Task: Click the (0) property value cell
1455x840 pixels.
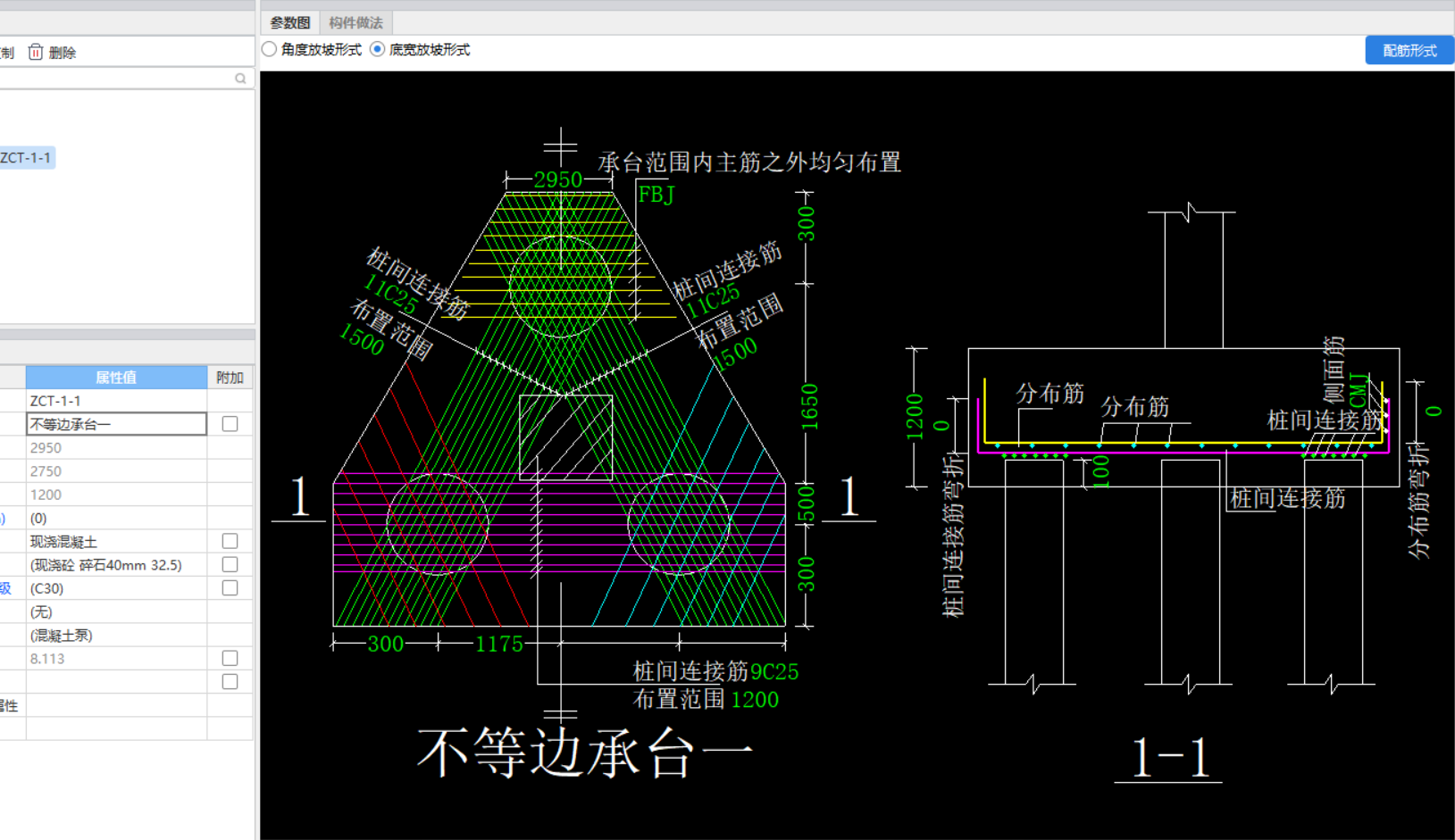Action: coord(116,518)
